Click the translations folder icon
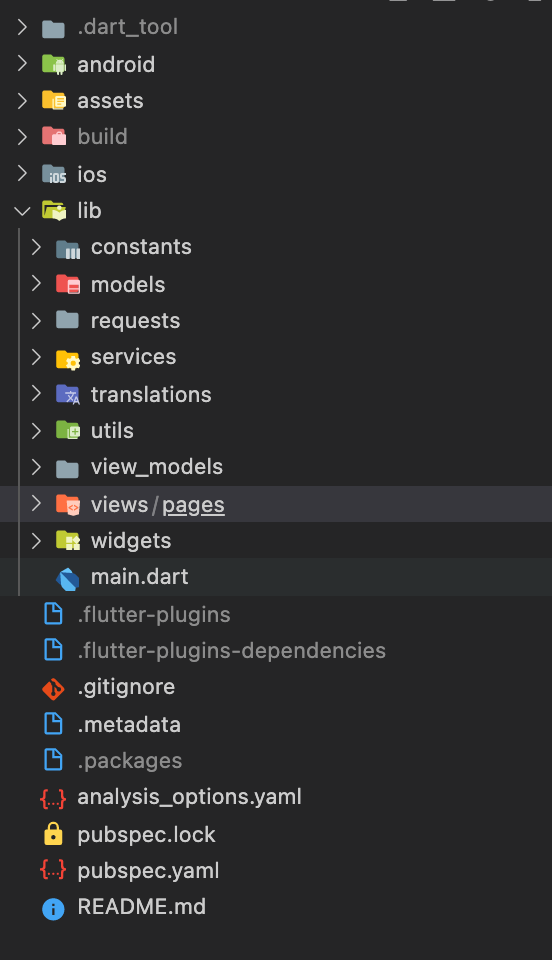This screenshot has height=960, width=552. 67,395
